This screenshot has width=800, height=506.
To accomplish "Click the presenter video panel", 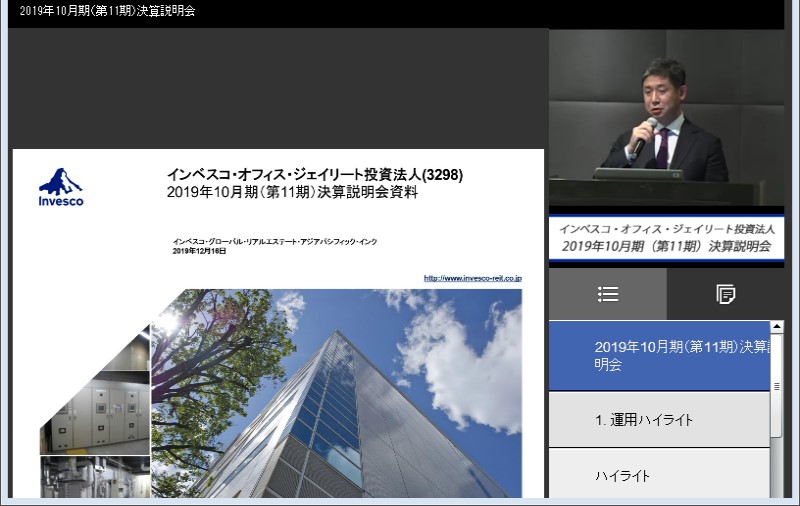I will pyautogui.click(x=666, y=117).
